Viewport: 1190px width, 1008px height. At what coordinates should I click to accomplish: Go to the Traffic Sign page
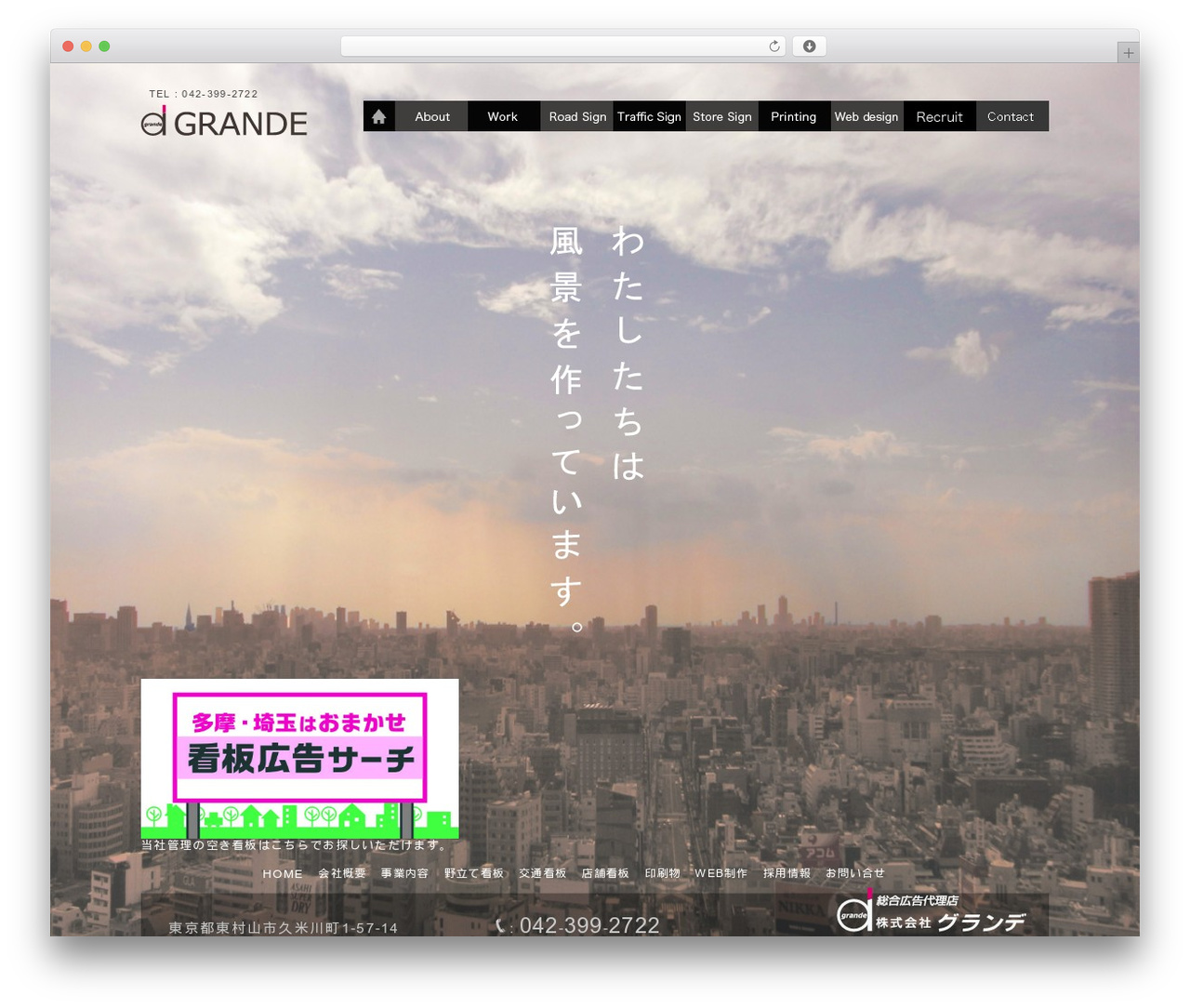[649, 116]
